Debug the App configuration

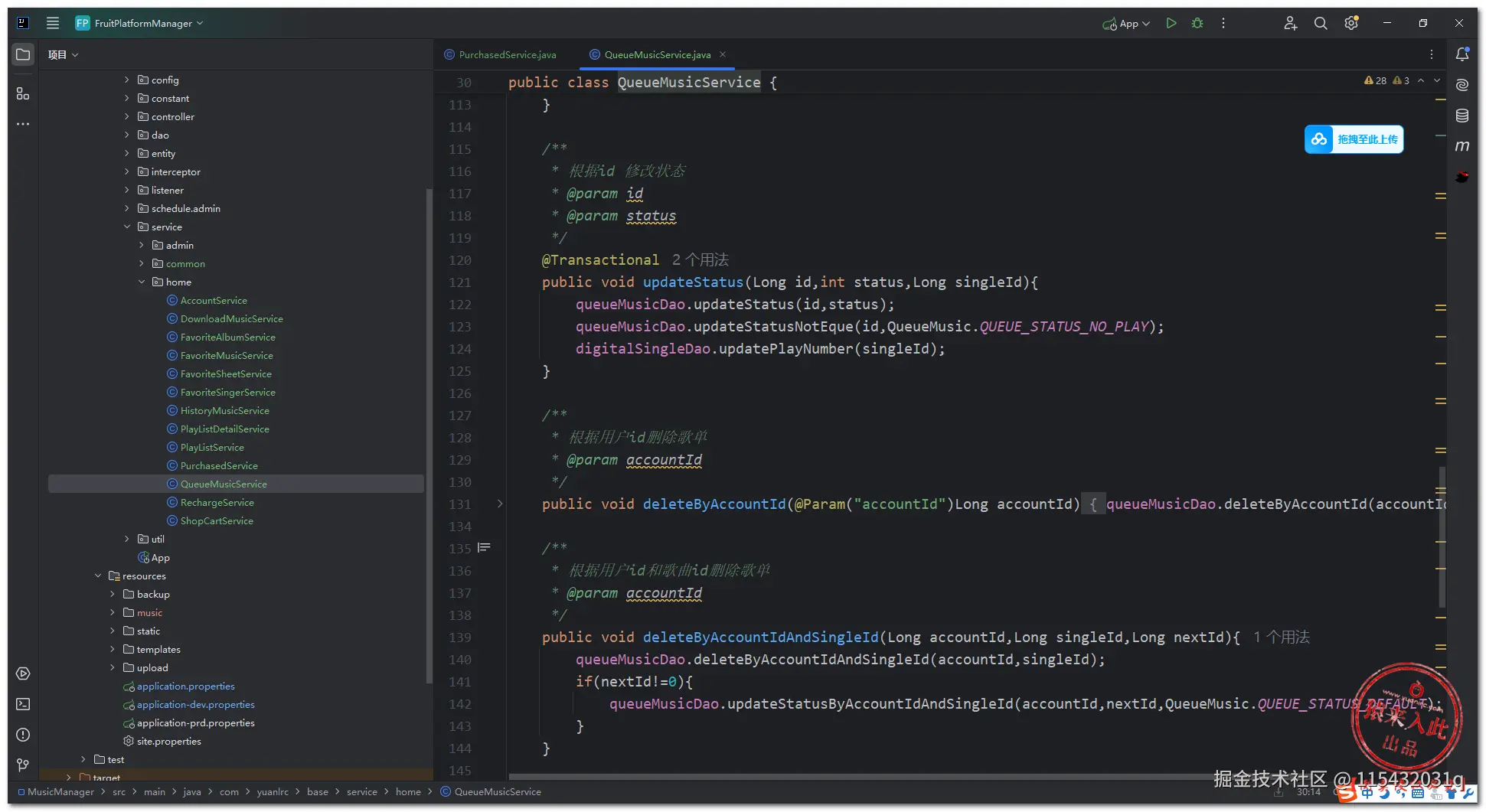[x=1197, y=23]
